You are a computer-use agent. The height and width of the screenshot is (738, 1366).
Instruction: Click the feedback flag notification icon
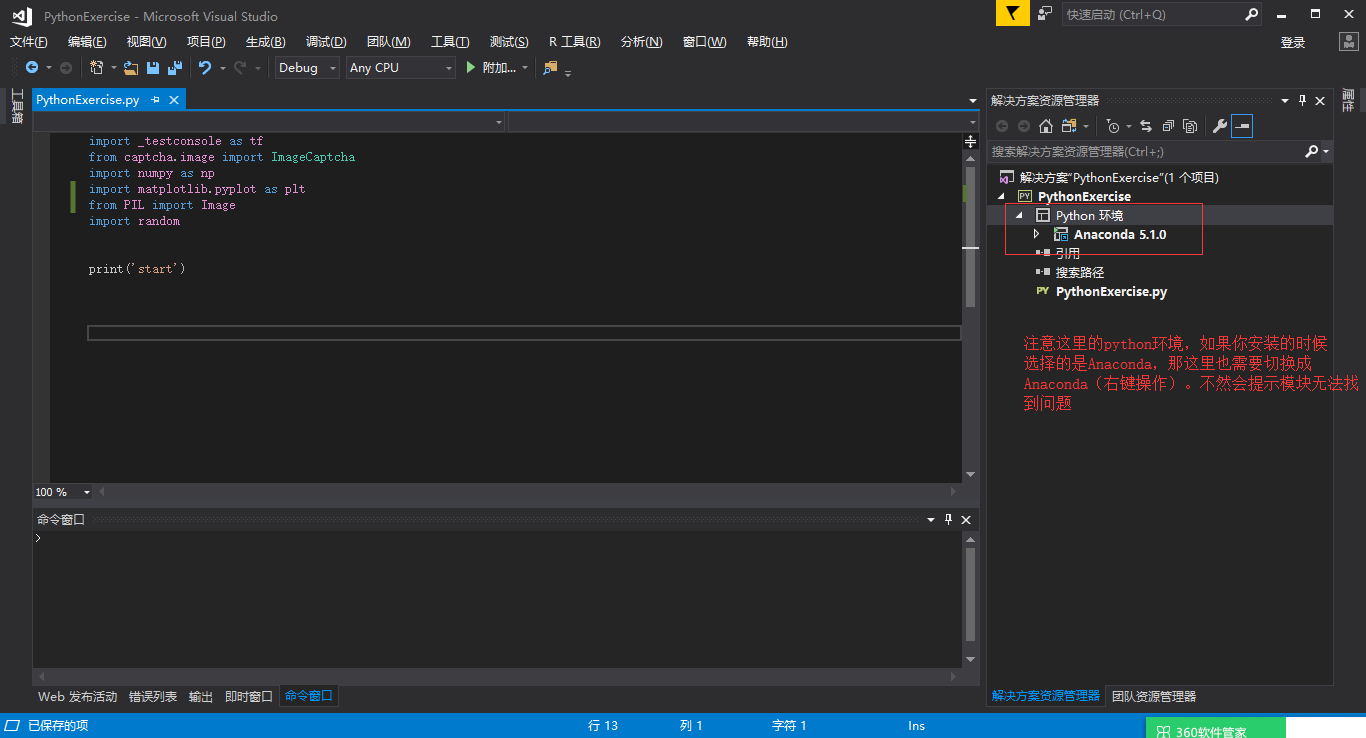point(1012,14)
